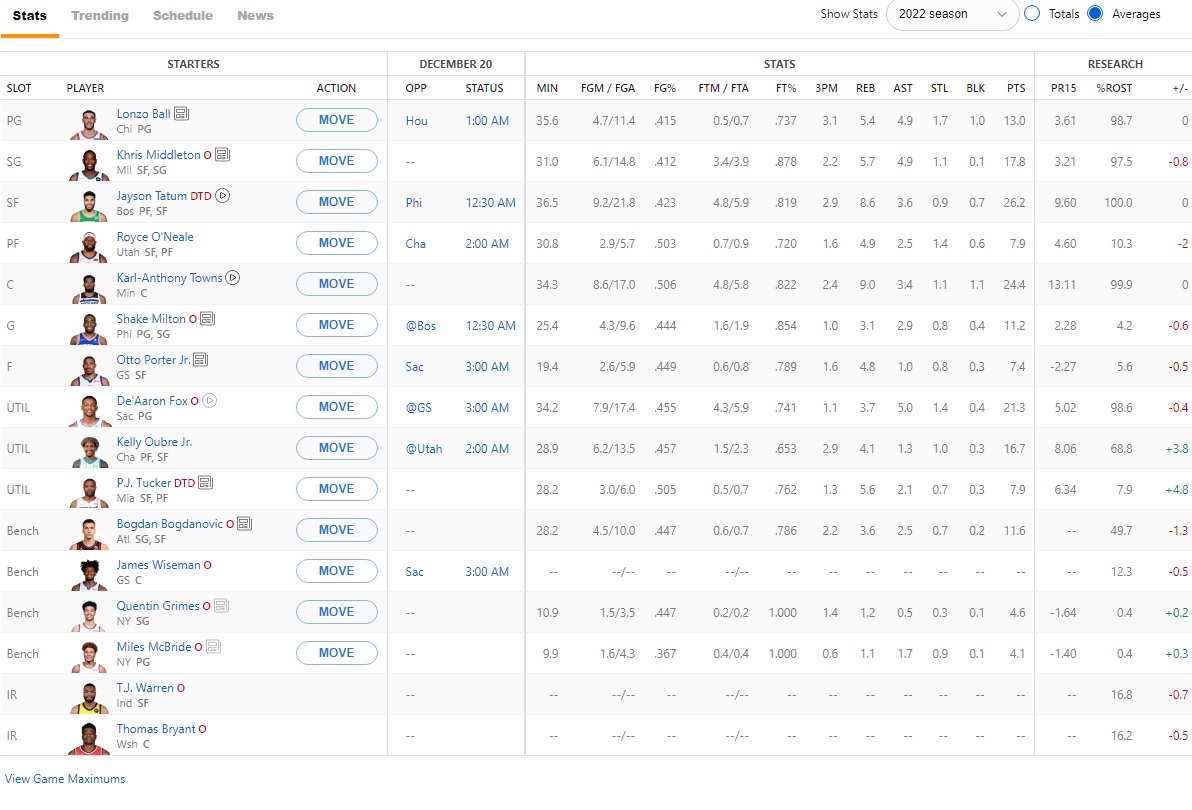Click MOVE button for De'Aaron Fox
This screenshot has height=810, width=1192.
(337, 407)
